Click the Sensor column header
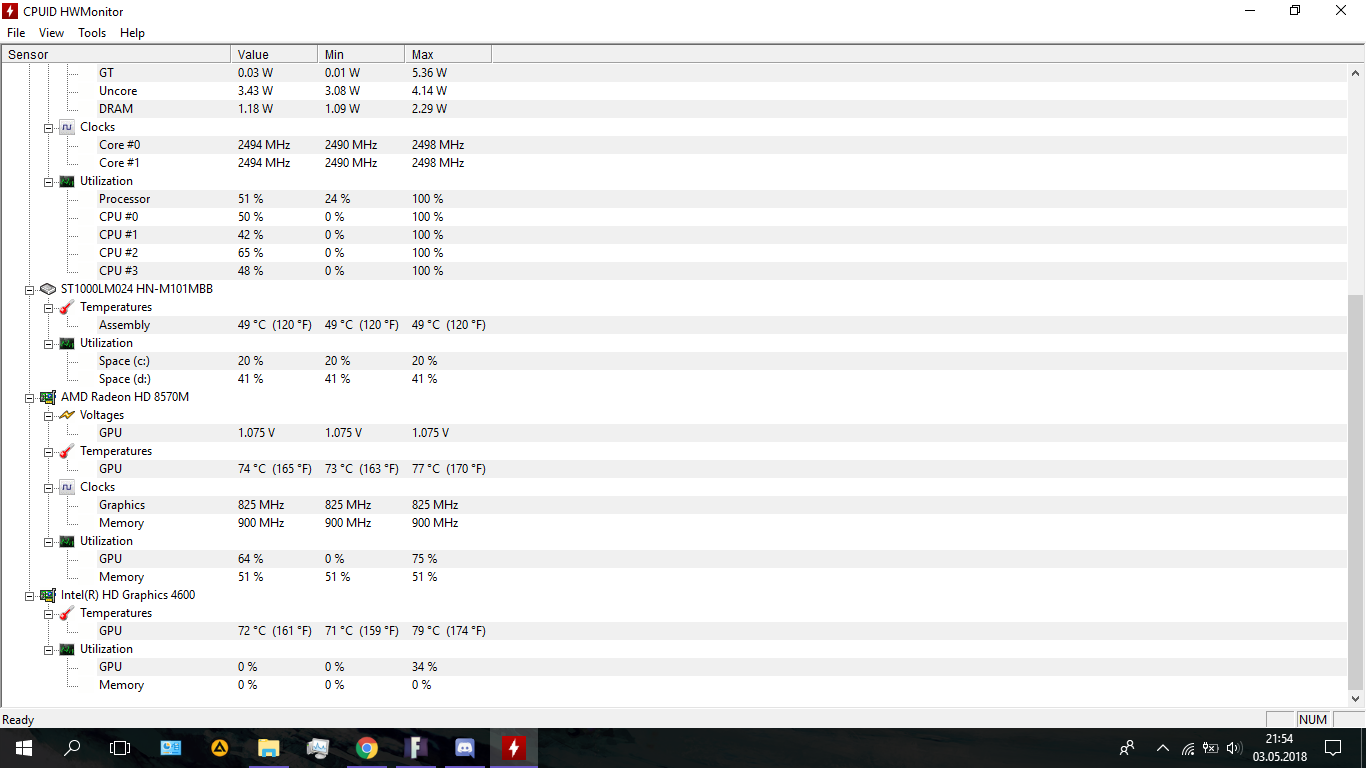 tap(116, 54)
